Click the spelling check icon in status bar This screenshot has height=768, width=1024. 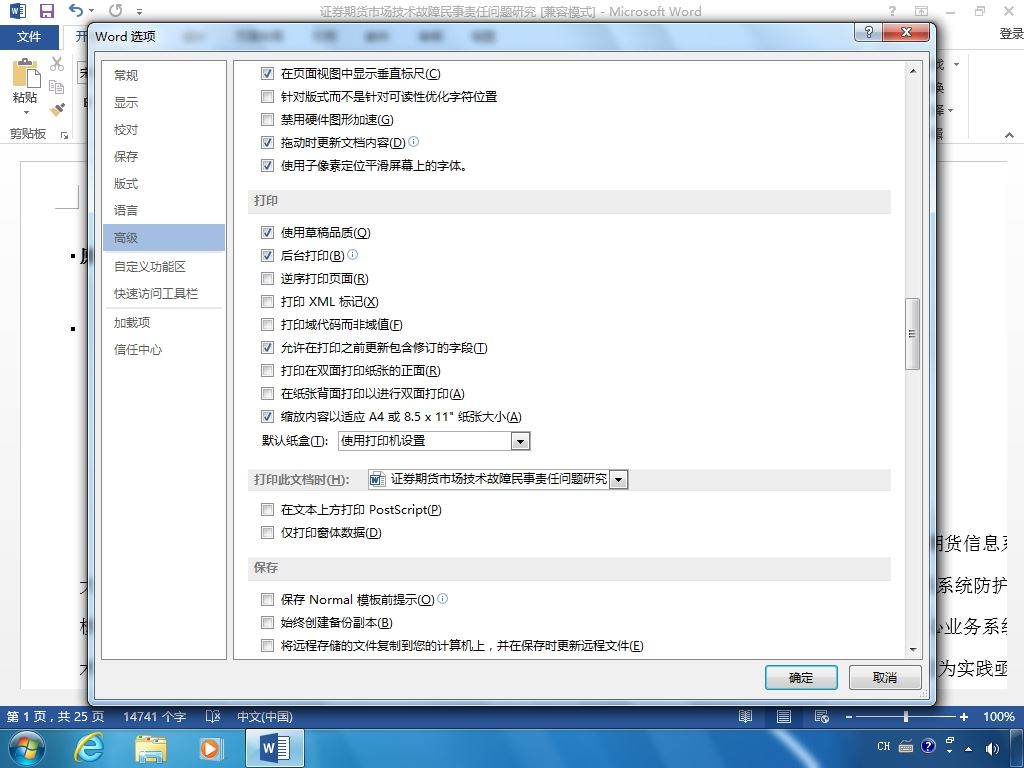coord(213,716)
